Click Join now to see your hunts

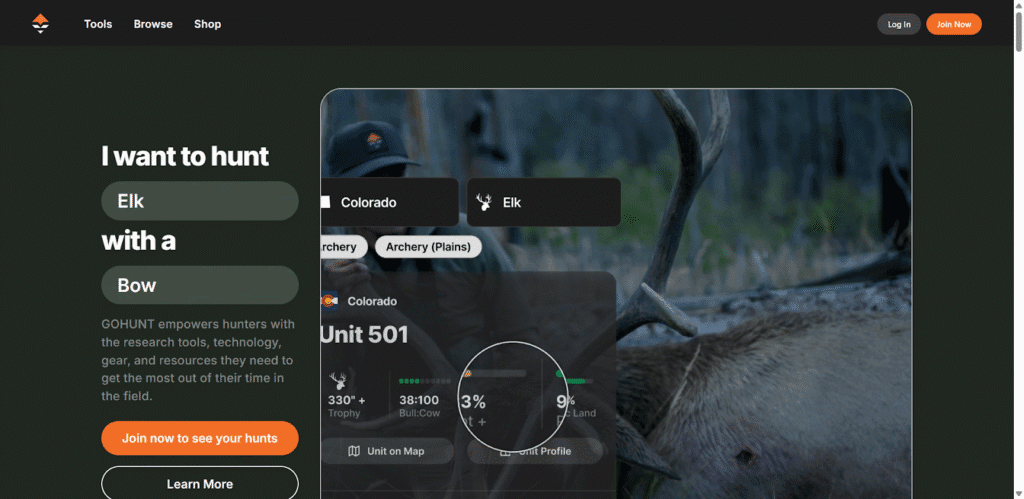[x=200, y=438]
